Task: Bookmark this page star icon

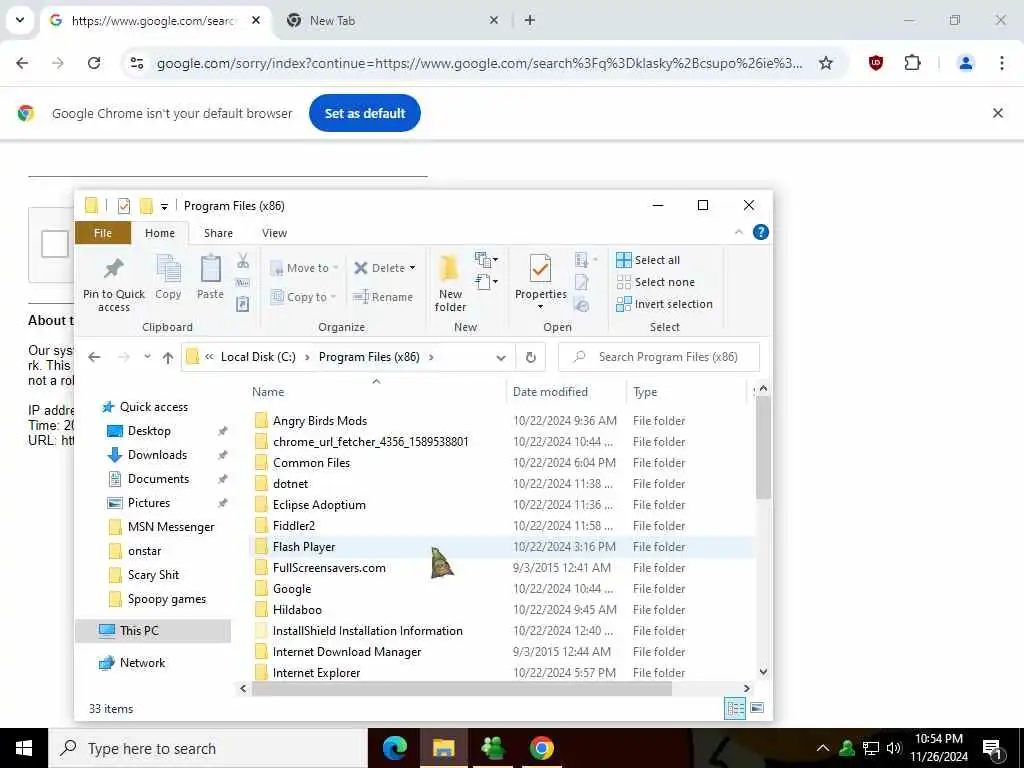Action: coord(825,63)
